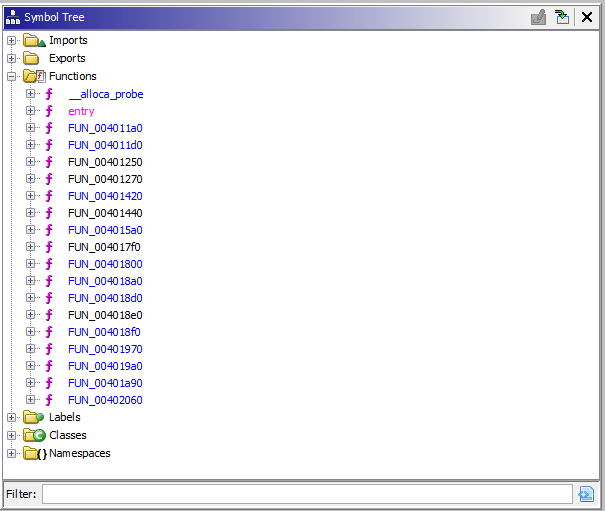Screen dimensions: 605x511
Task: Click the navigate-incoming-location icon with green arrow
Action: [562, 17]
